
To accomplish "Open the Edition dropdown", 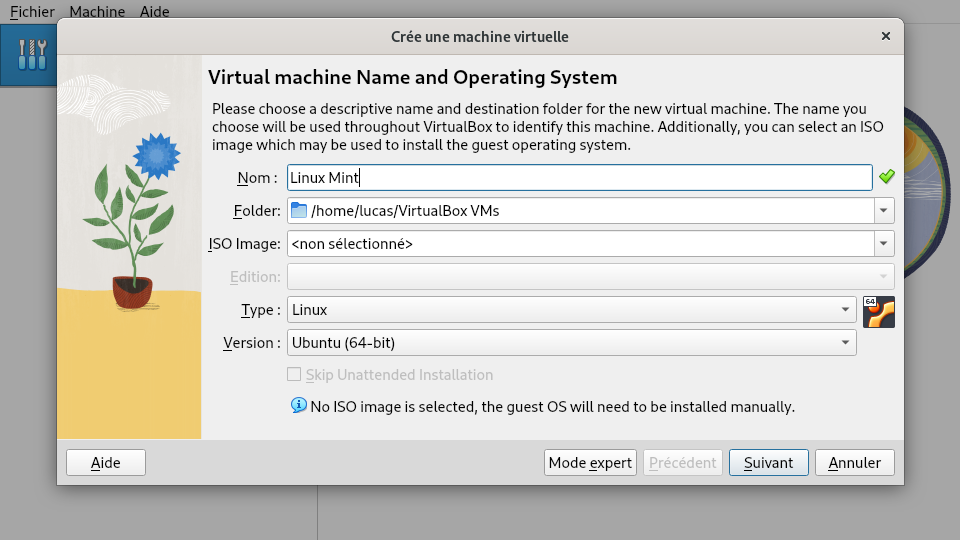I will tap(590, 277).
